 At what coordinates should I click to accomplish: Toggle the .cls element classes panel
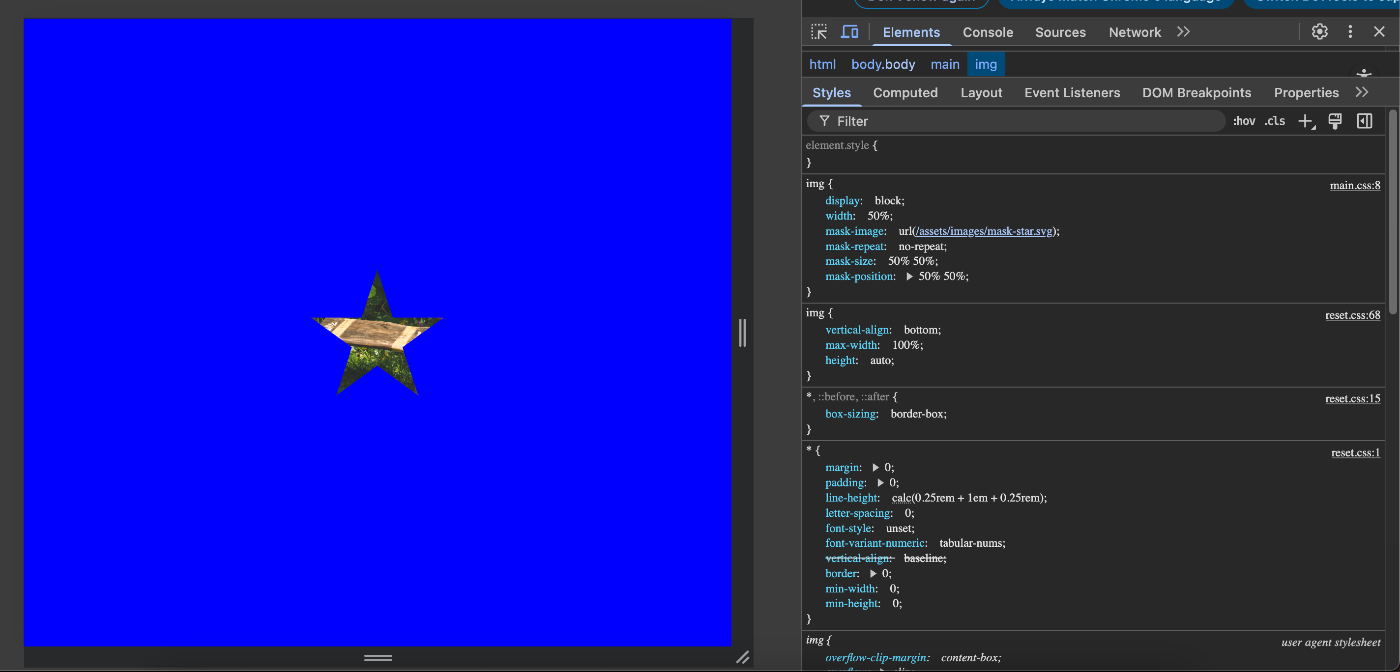1275,121
